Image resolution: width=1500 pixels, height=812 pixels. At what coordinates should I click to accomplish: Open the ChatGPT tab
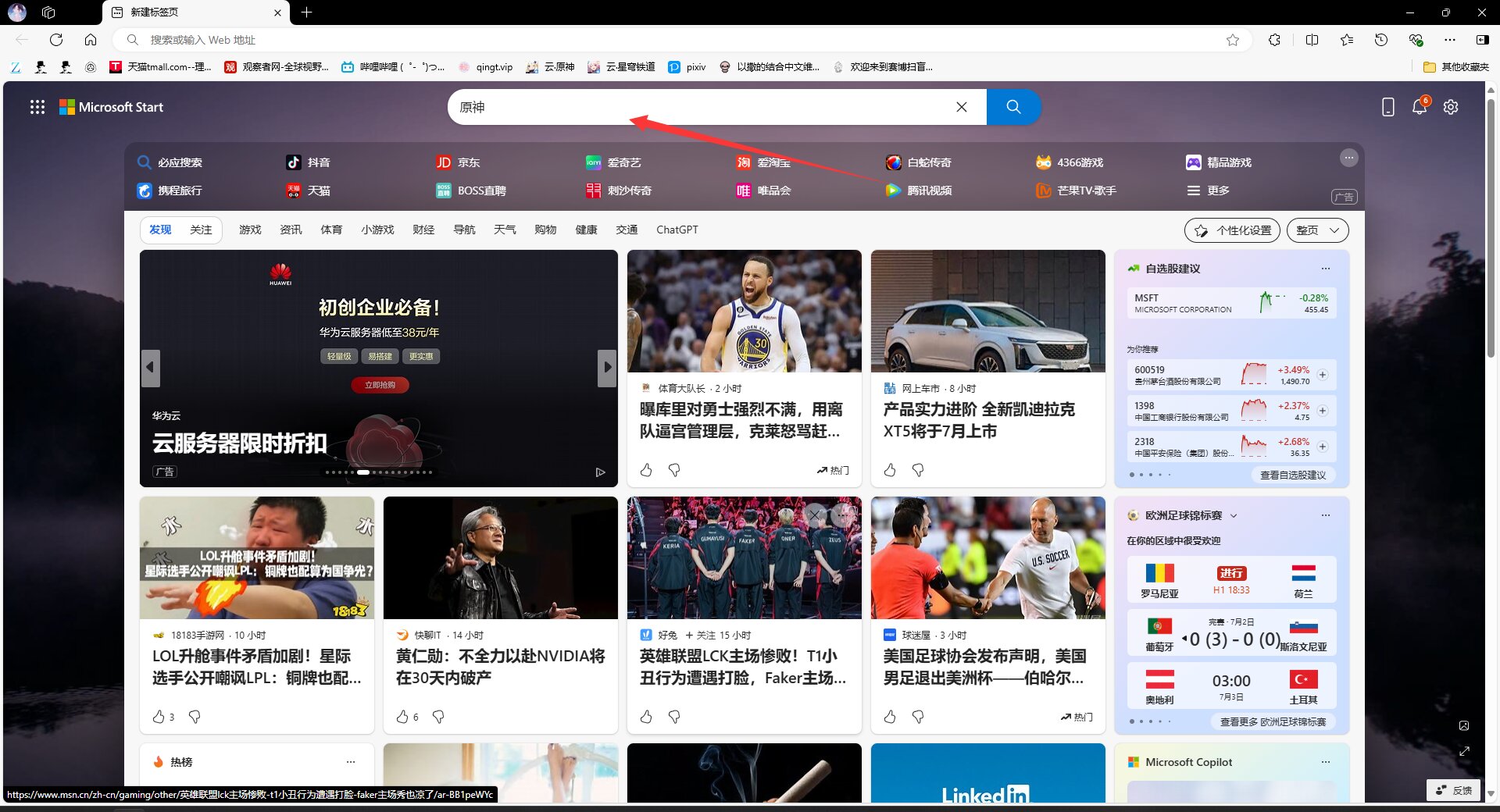pos(677,230)
